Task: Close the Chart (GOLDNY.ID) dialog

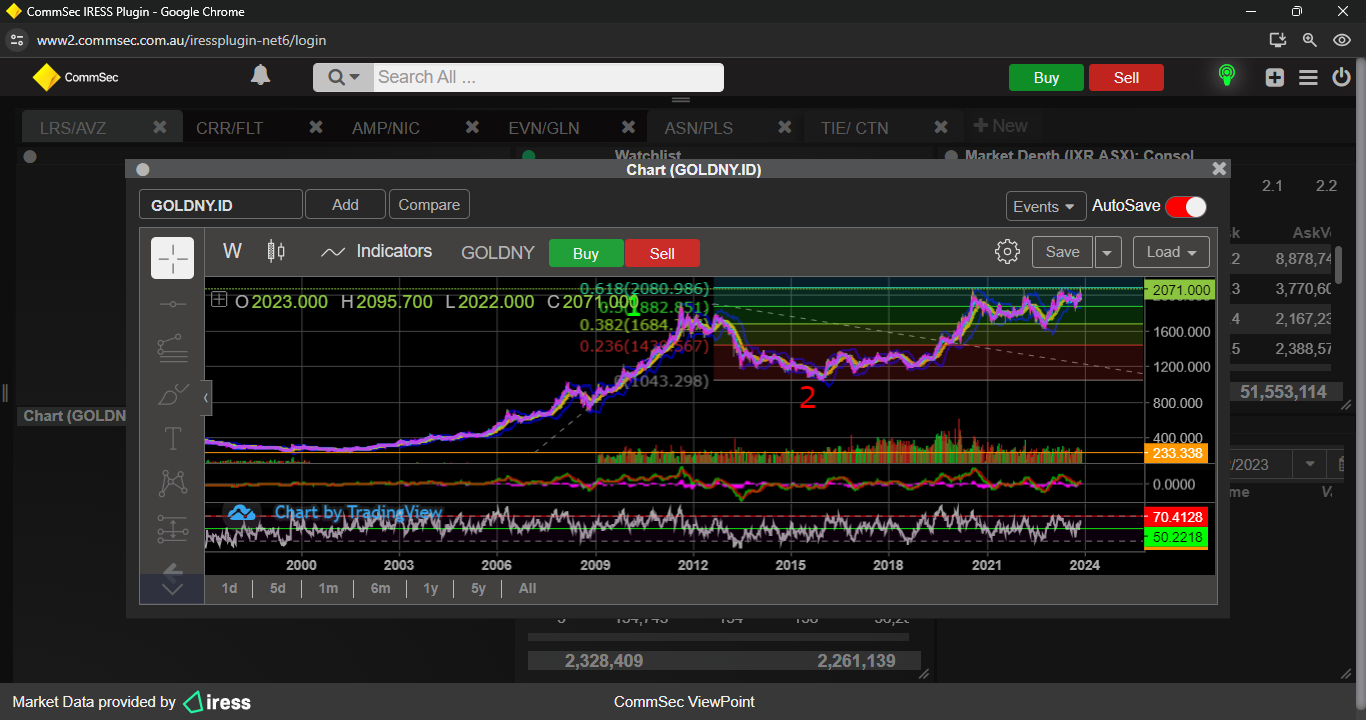Action: click(1218, 170)
